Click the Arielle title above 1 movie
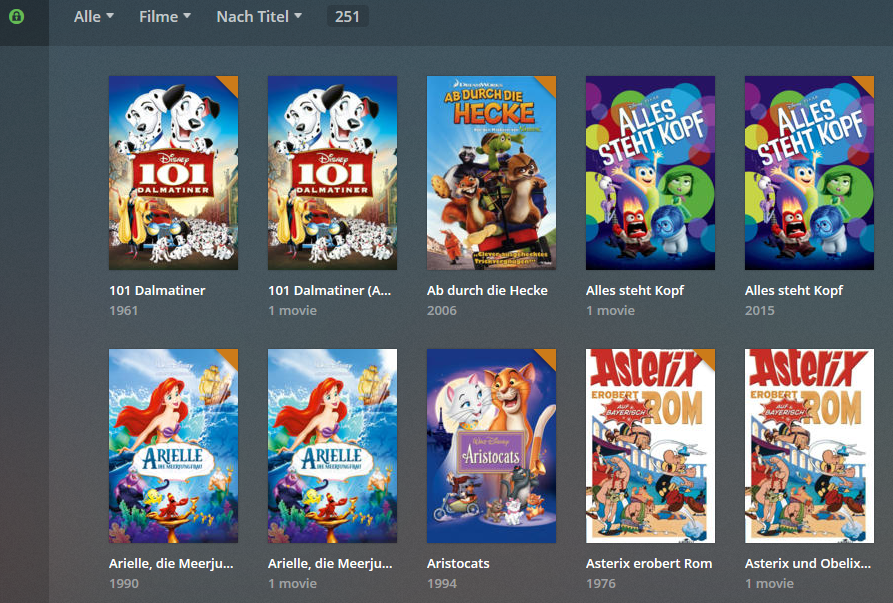The width and height of the screenshot is (893, 603). [x=330, y=564]
